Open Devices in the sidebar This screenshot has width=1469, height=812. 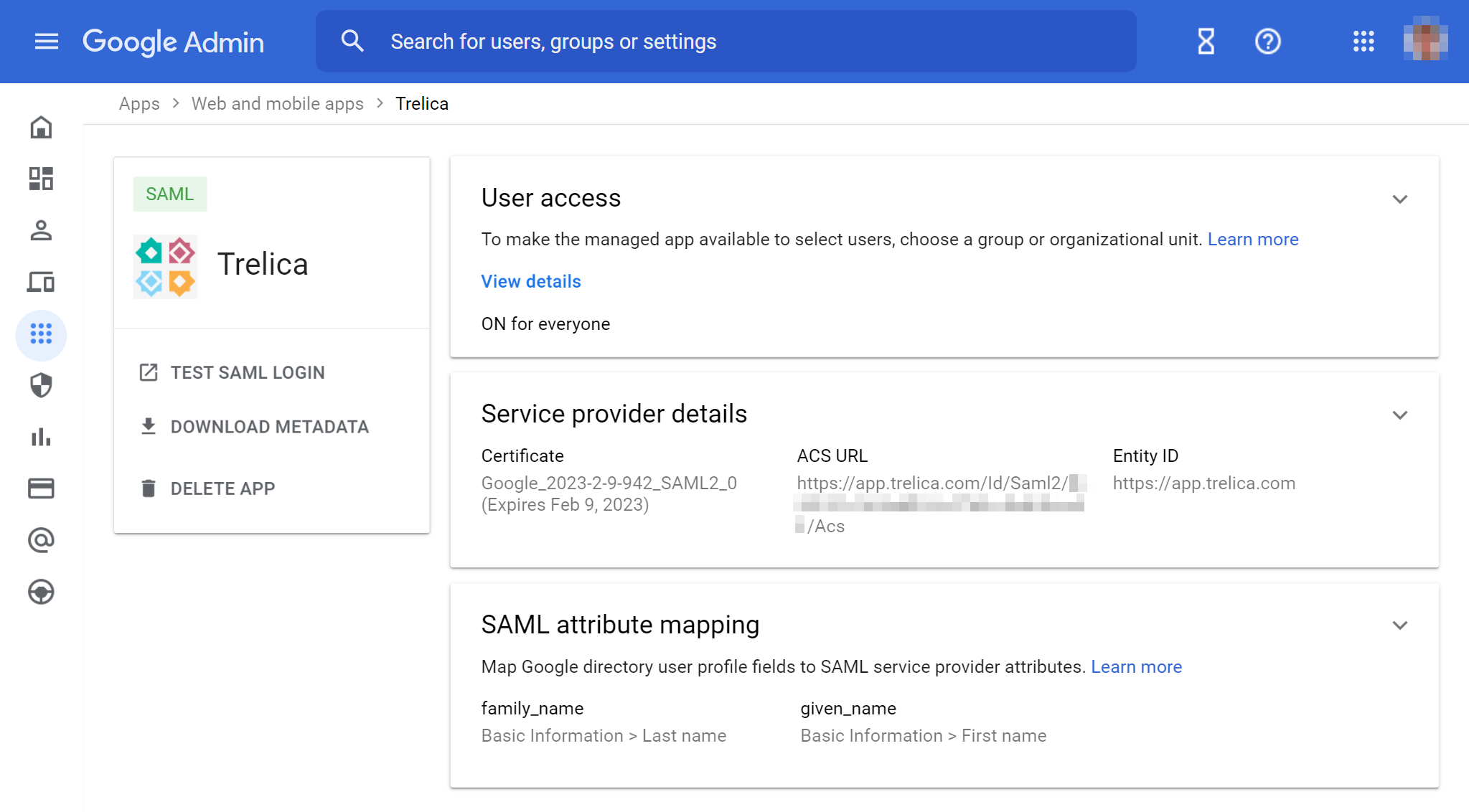(x=41, y=282)
